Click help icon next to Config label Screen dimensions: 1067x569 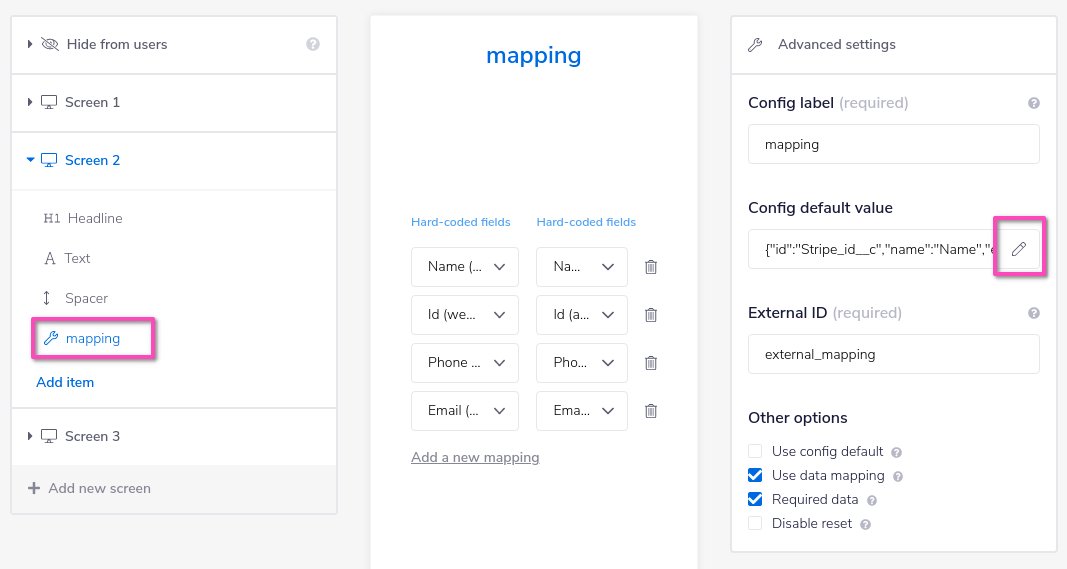(x=1033, y=103)
